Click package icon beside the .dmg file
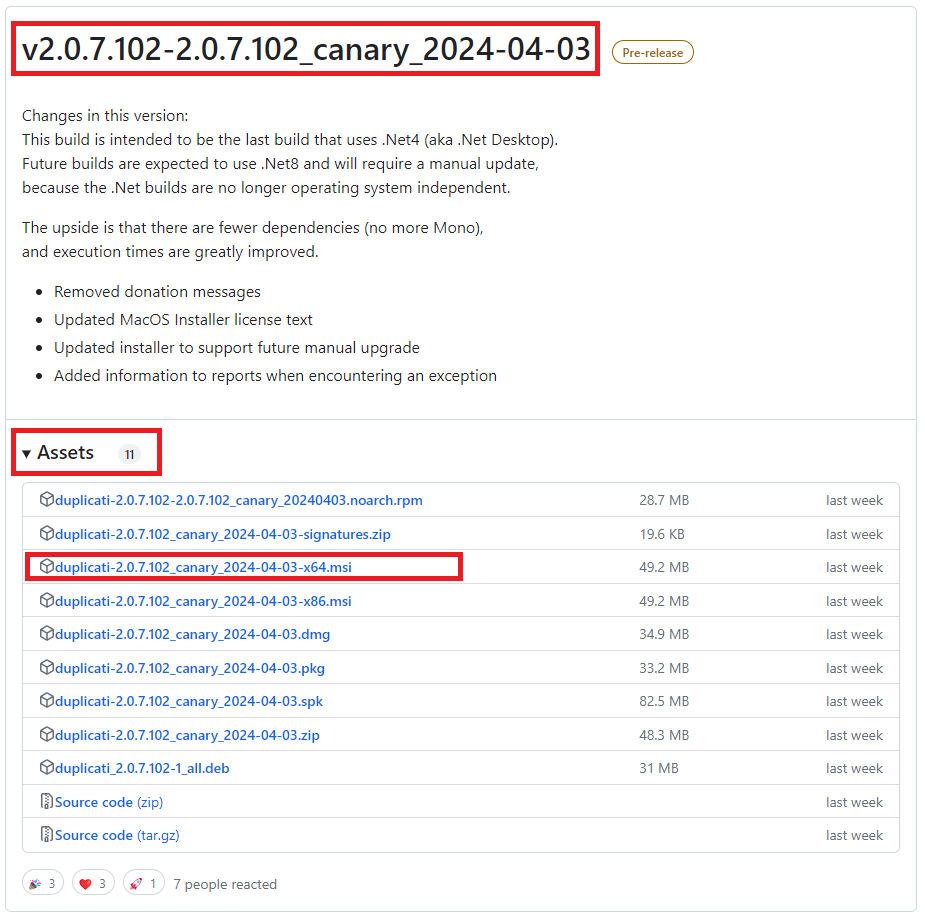Image resolution: width=925 pixels, height=918 pixels. (x=47, y=634)
